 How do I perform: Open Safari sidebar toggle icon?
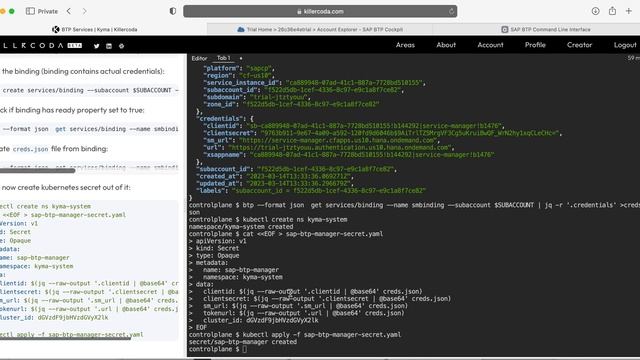click(30, 11)
